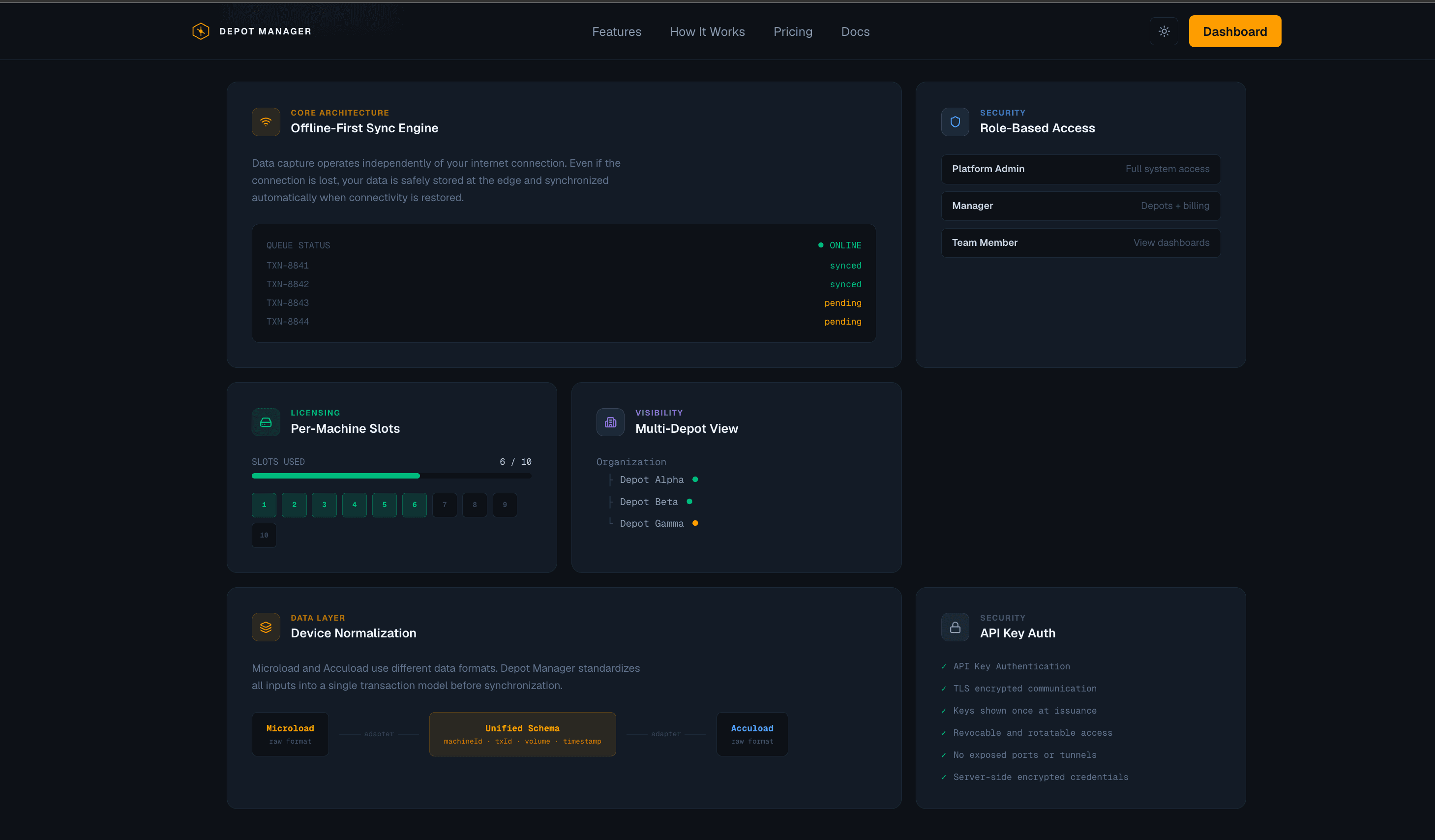This screenshot has width=1435, height=840.
Task: Click active slot 4 tile
Action: 354,505
